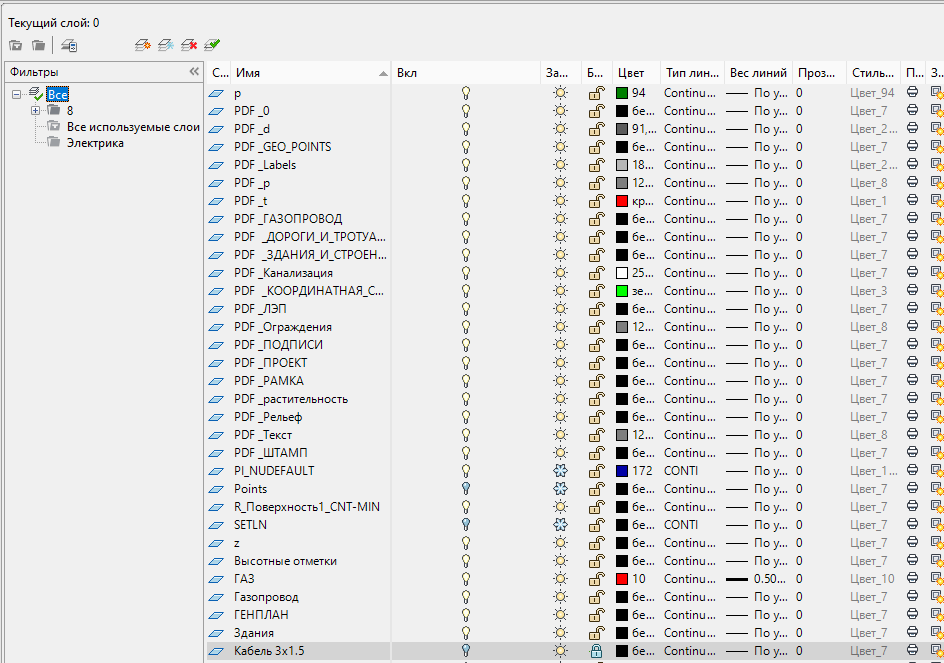Screen dimensions: 944x663
Task: Select the R_Поверхность1_CNT-MIN layer
Action: pyautogui.click(x=307, y=507)
